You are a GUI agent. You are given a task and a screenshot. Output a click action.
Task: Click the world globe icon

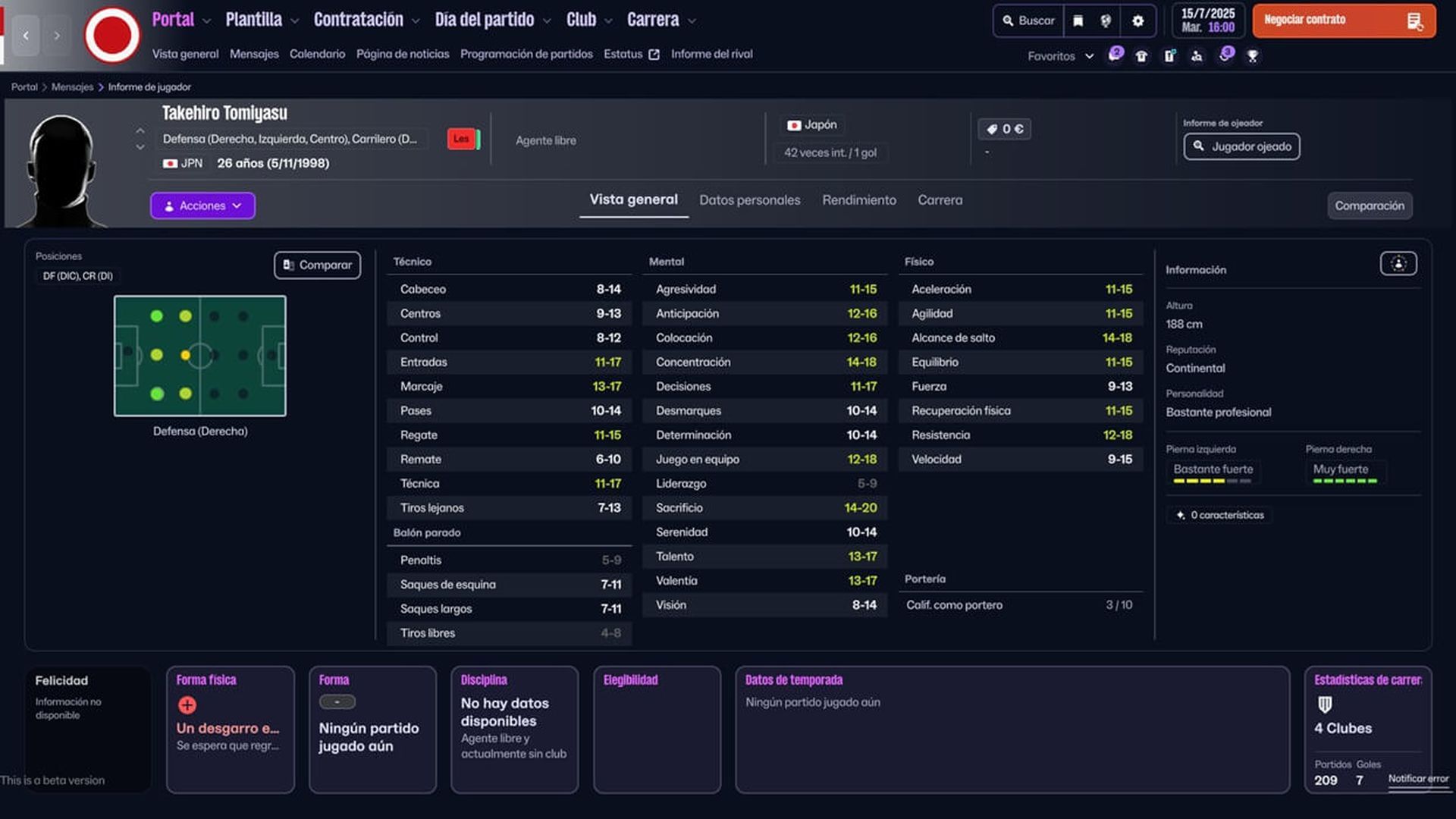click(1106, 21)
